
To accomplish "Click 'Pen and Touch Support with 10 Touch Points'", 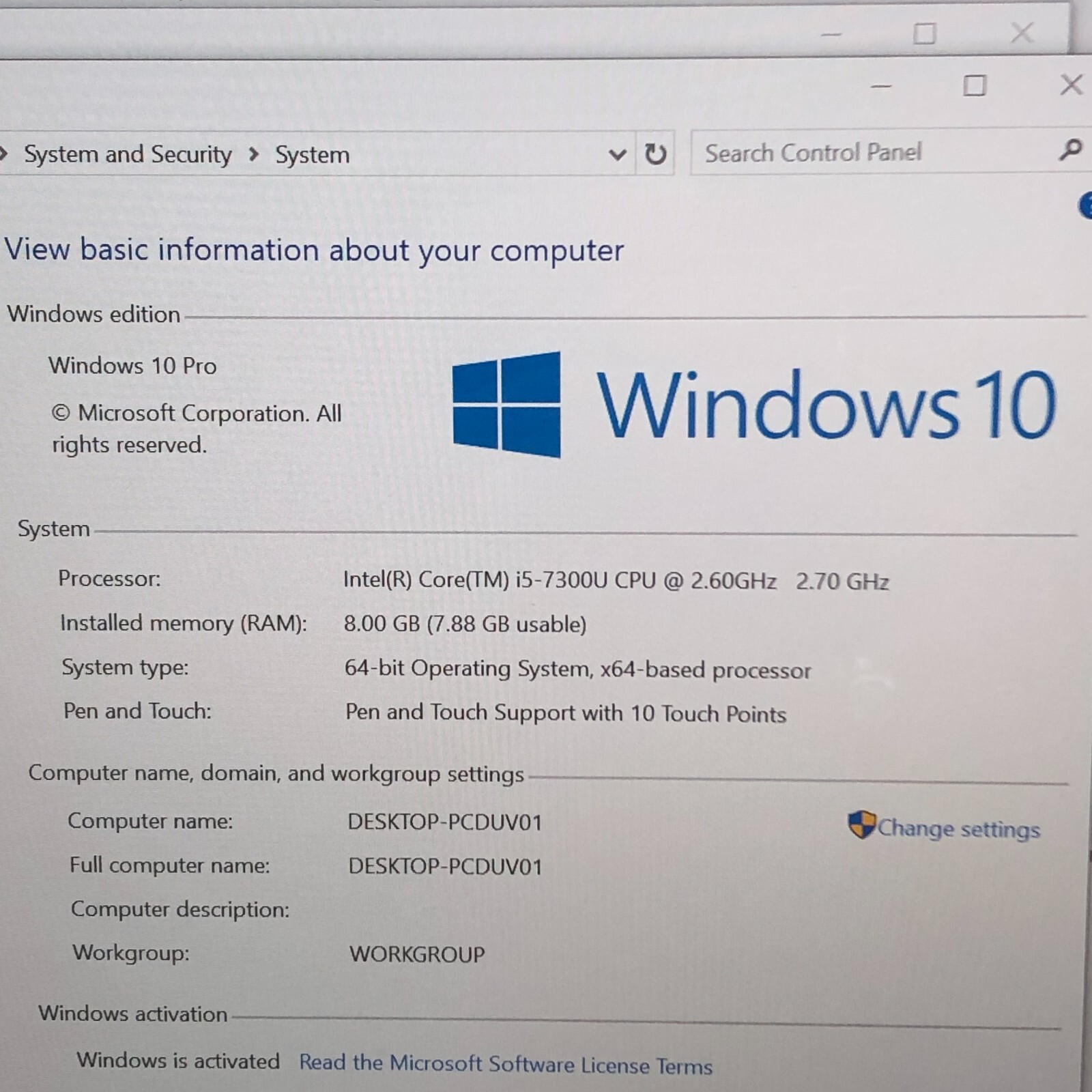I will point(566,713).
